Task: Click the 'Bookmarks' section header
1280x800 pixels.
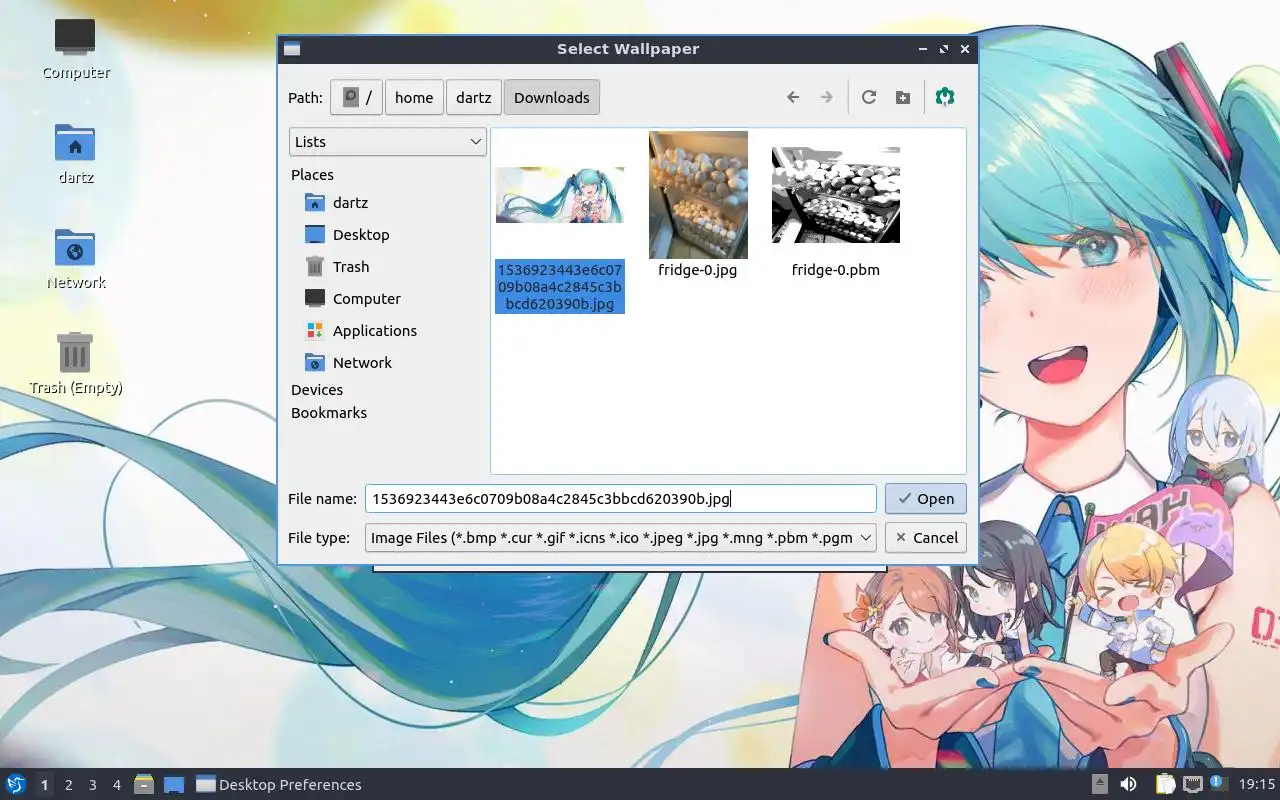Action: coord(329,413)
